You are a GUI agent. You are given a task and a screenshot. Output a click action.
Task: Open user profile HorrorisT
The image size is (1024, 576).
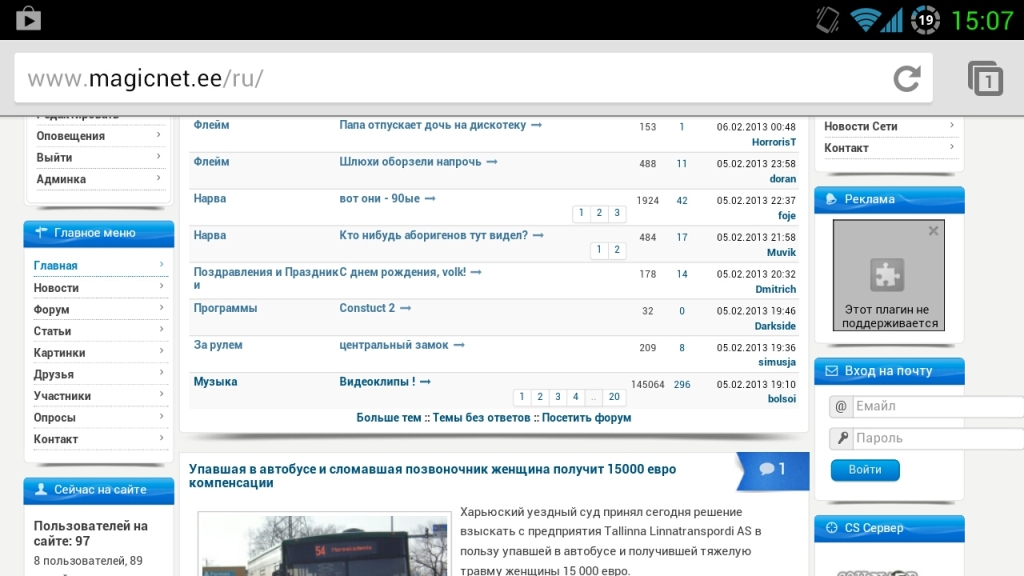[x=774, y=142]
